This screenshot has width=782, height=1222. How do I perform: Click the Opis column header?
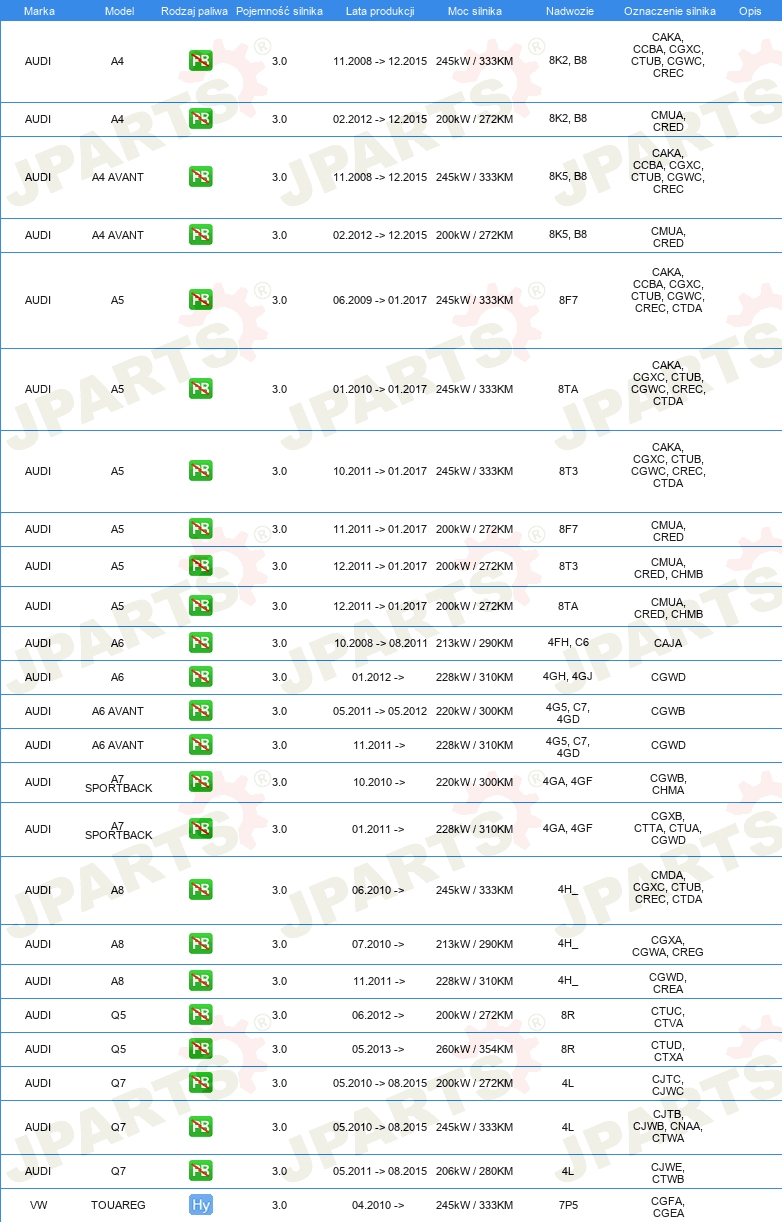[x=749, y=10]
